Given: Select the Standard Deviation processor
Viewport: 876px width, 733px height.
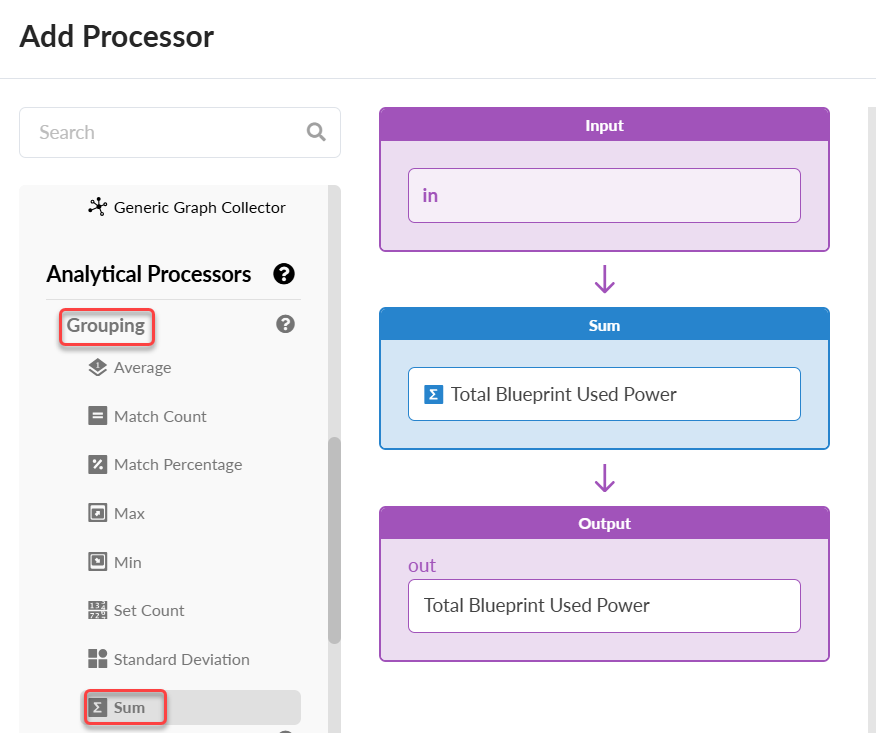Looking at the screenshot, I should click(181, 660).
